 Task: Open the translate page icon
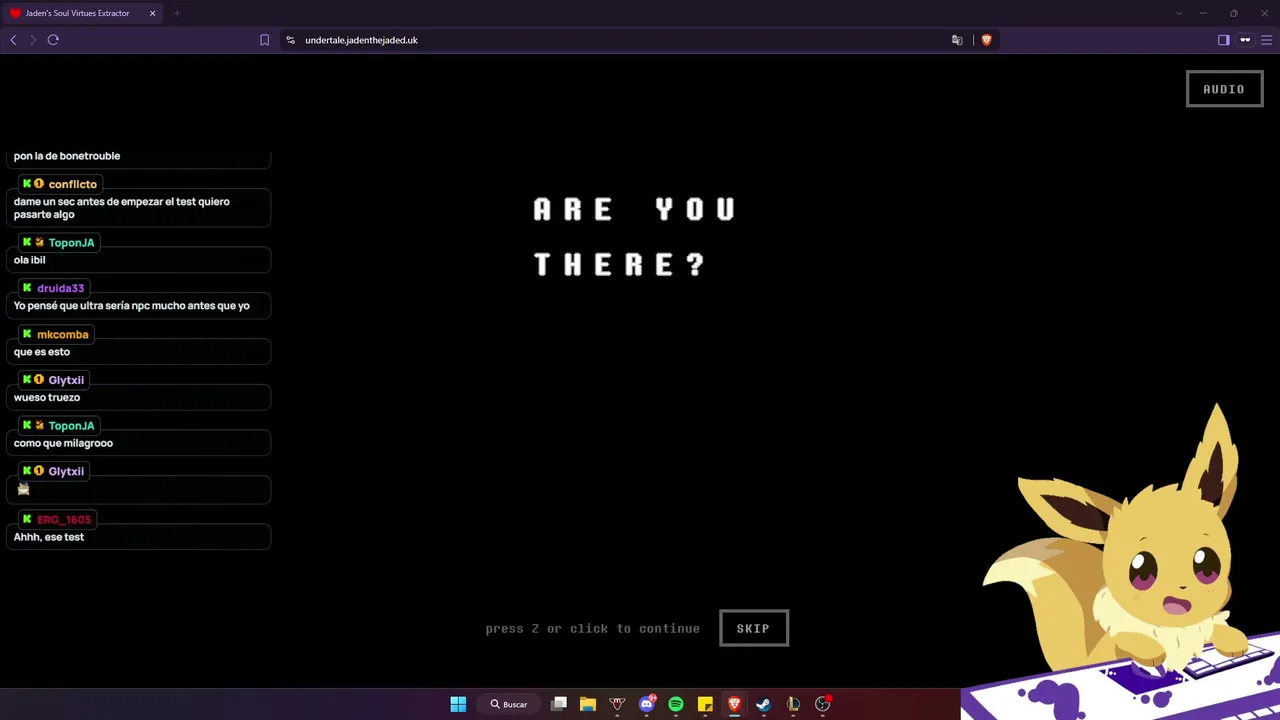[x=957, y=40]
